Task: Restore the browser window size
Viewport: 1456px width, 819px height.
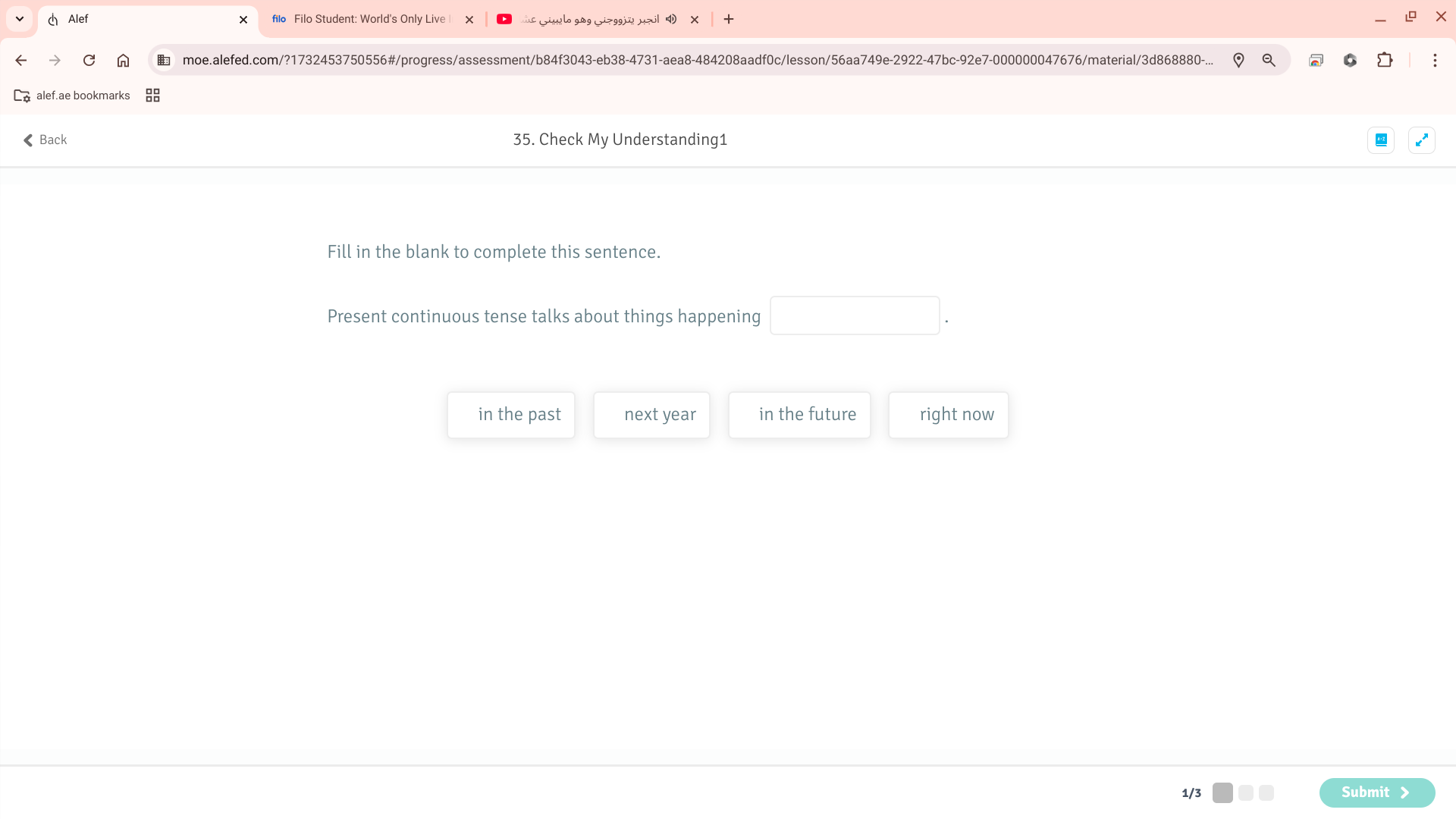Action: tap(1410, 17)
